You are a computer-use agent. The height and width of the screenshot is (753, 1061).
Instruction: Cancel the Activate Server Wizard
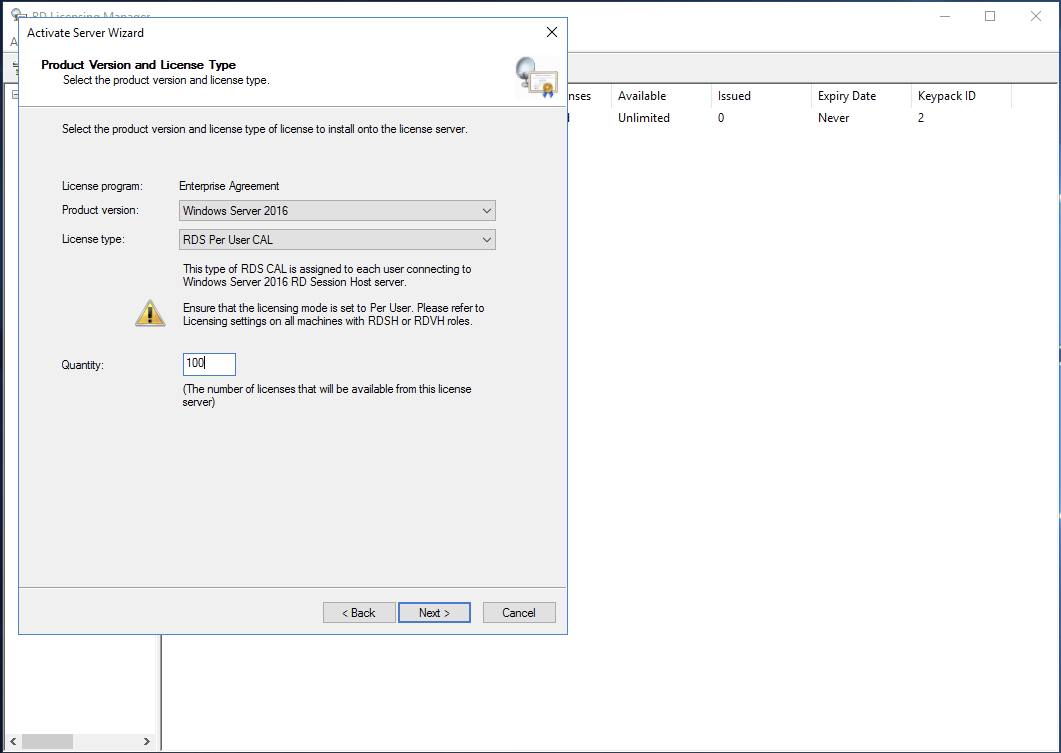click(519, 612)
